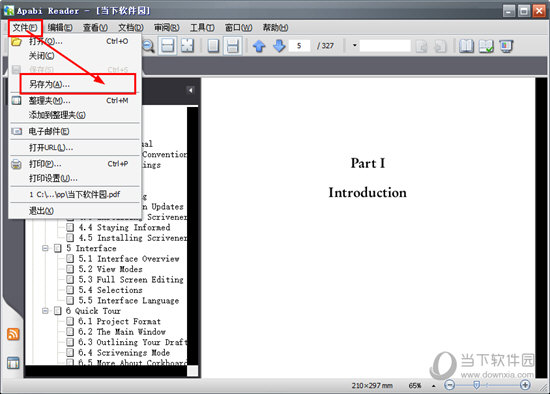Open the dropdown arrow beside search field
550x394 pixels.
pyautogui.click(x=355, y=46)
